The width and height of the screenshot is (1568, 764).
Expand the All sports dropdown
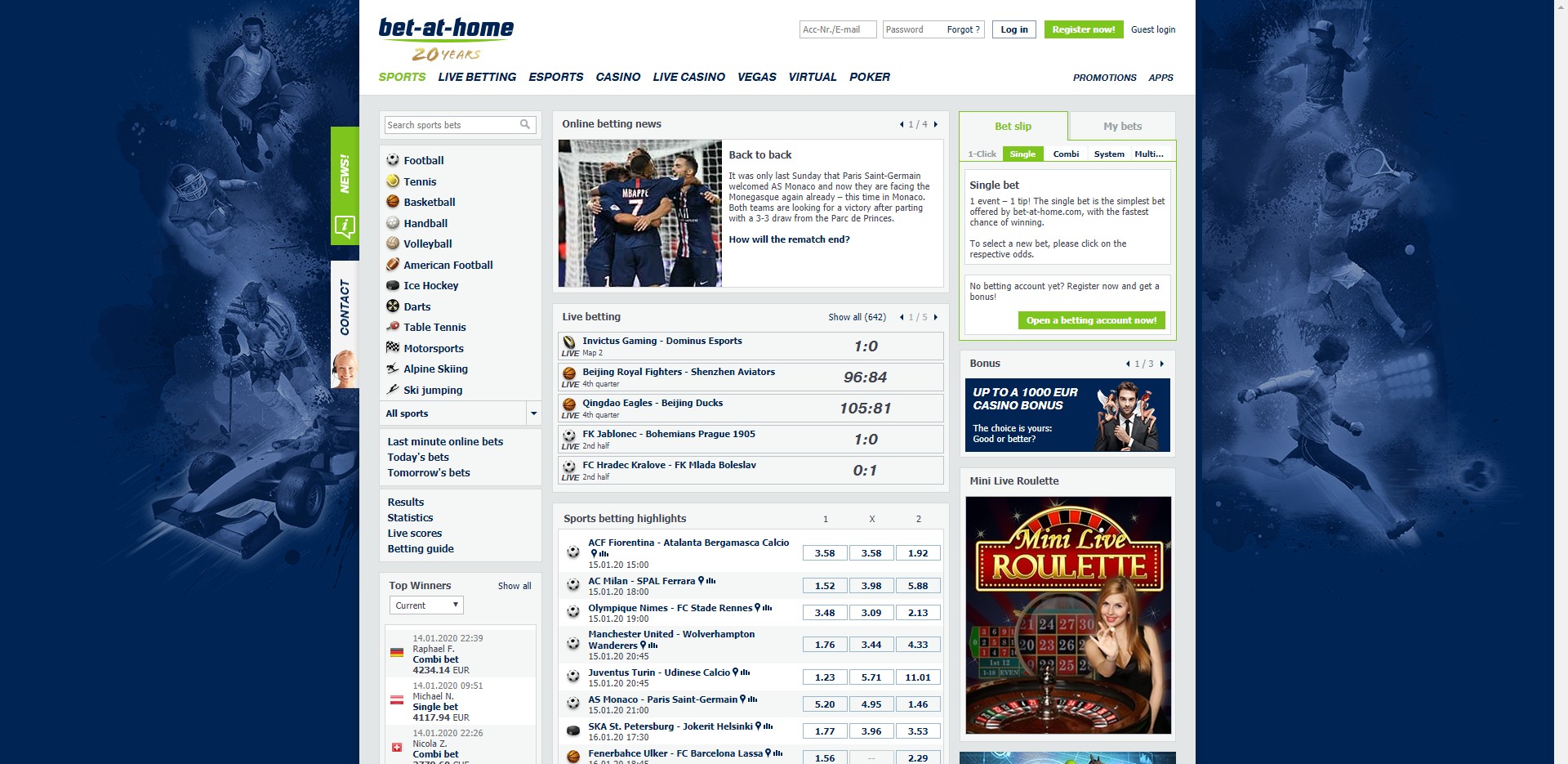533,413
